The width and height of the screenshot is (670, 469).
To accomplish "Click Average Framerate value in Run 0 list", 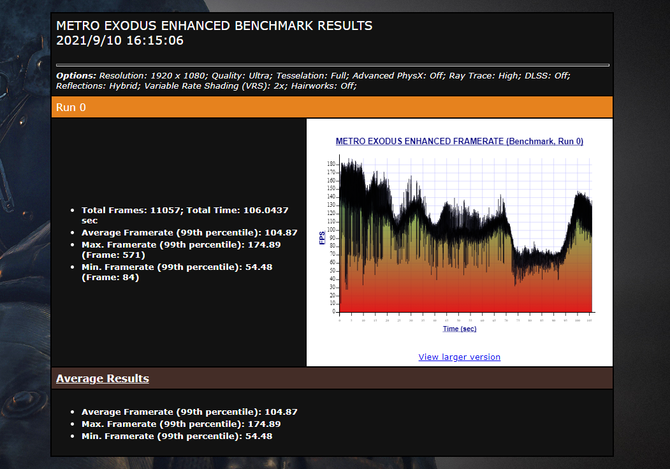I will 179,232.
